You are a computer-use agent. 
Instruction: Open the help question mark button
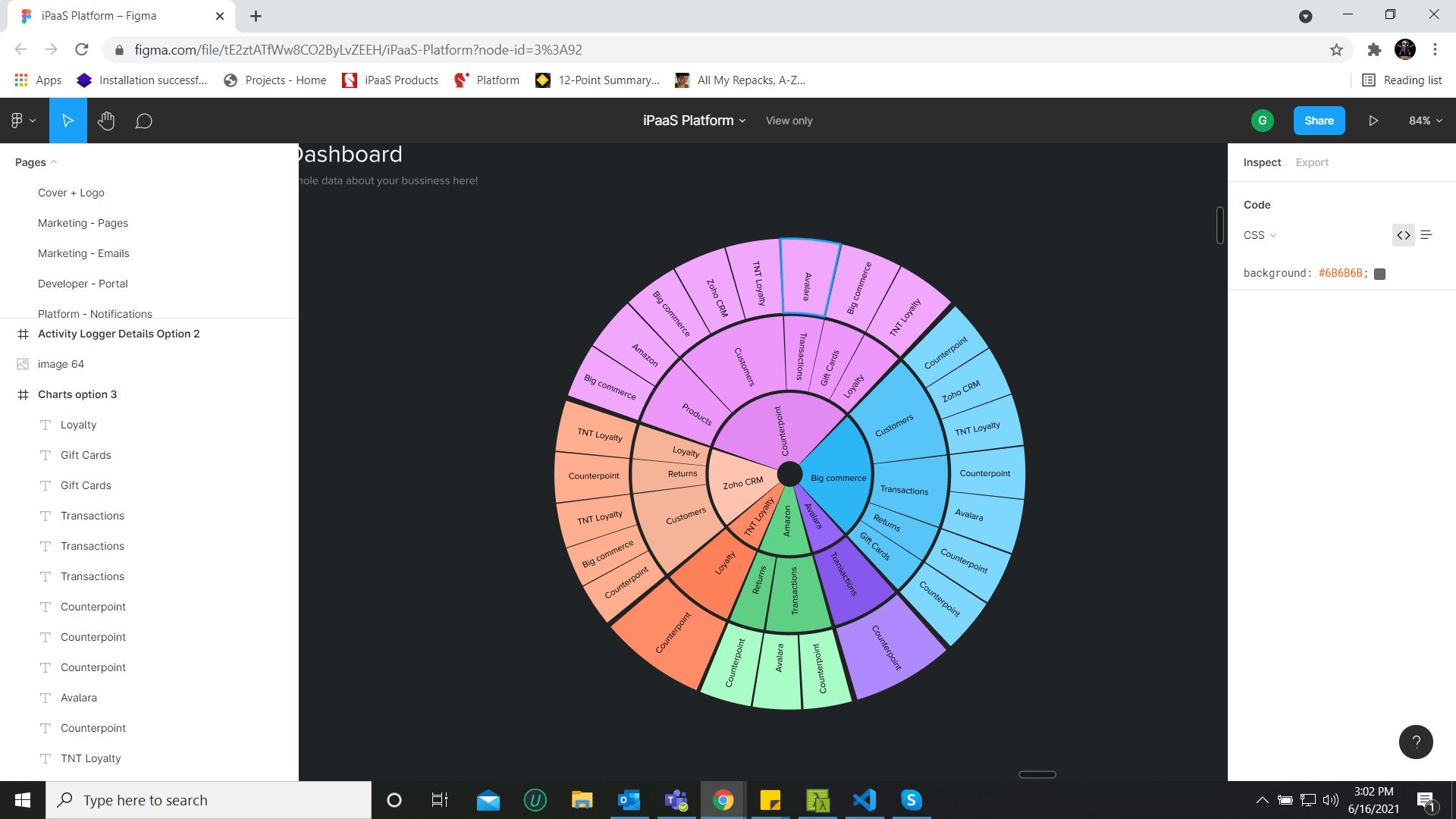(1415, 742)
